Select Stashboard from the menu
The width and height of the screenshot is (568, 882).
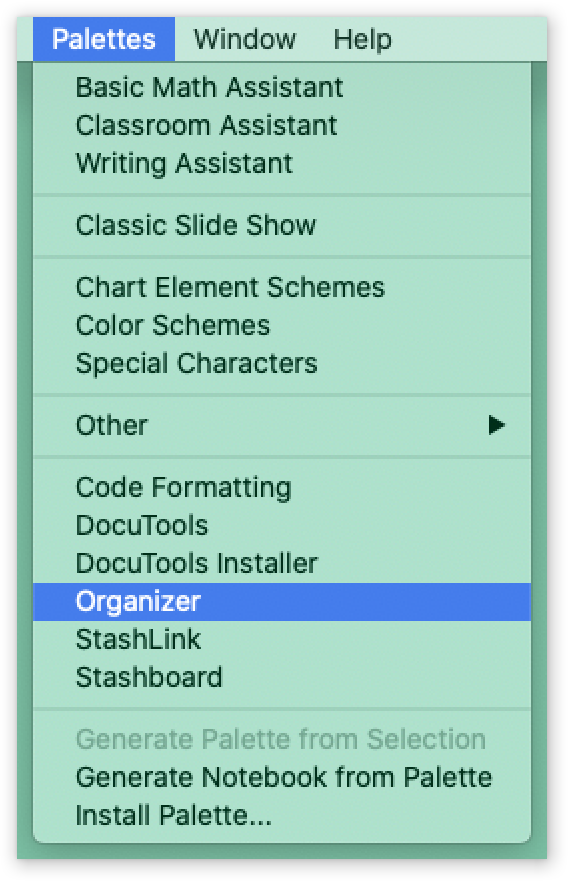pos(281,678)
